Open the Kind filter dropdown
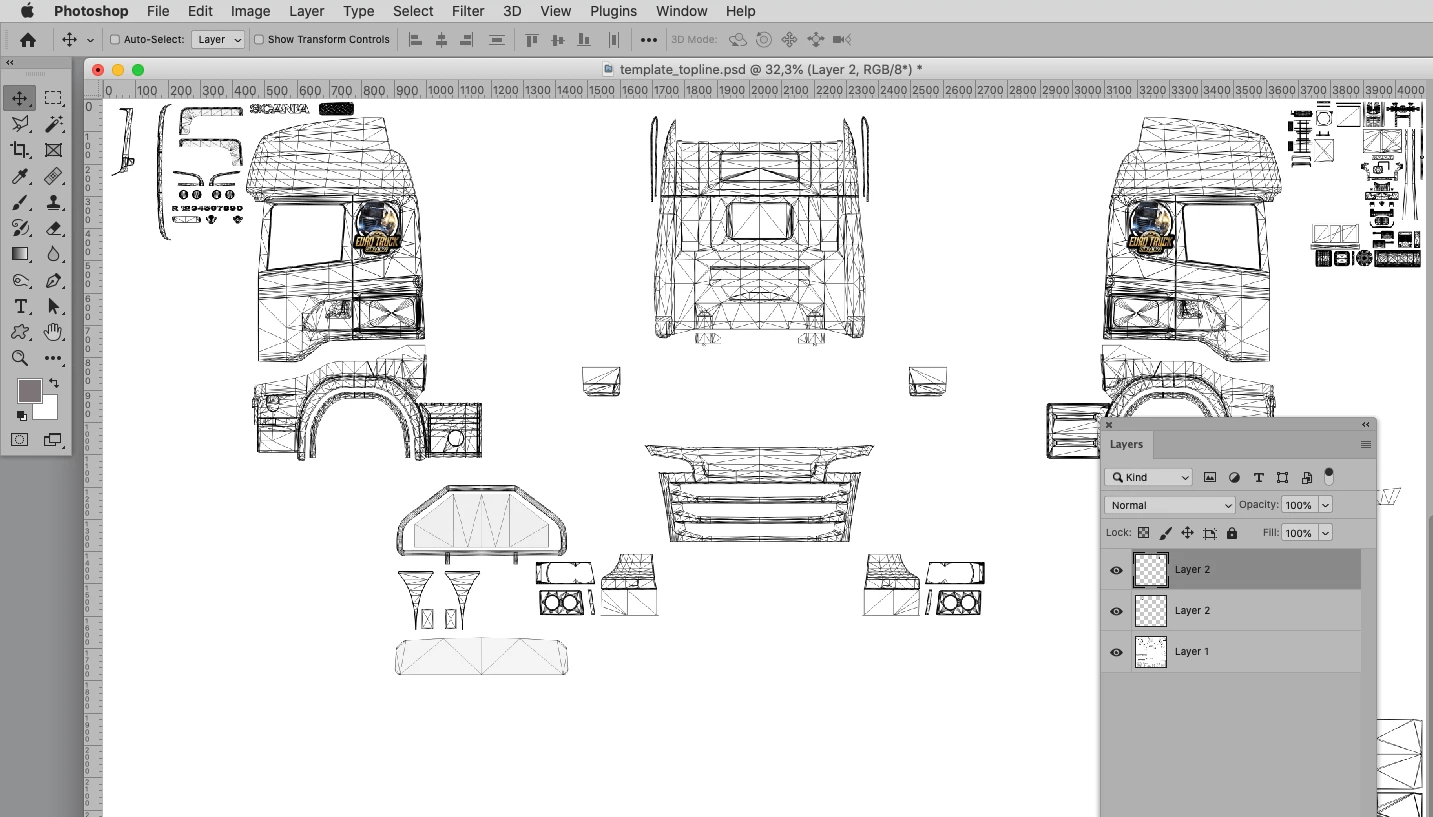 coord(1149,478)
